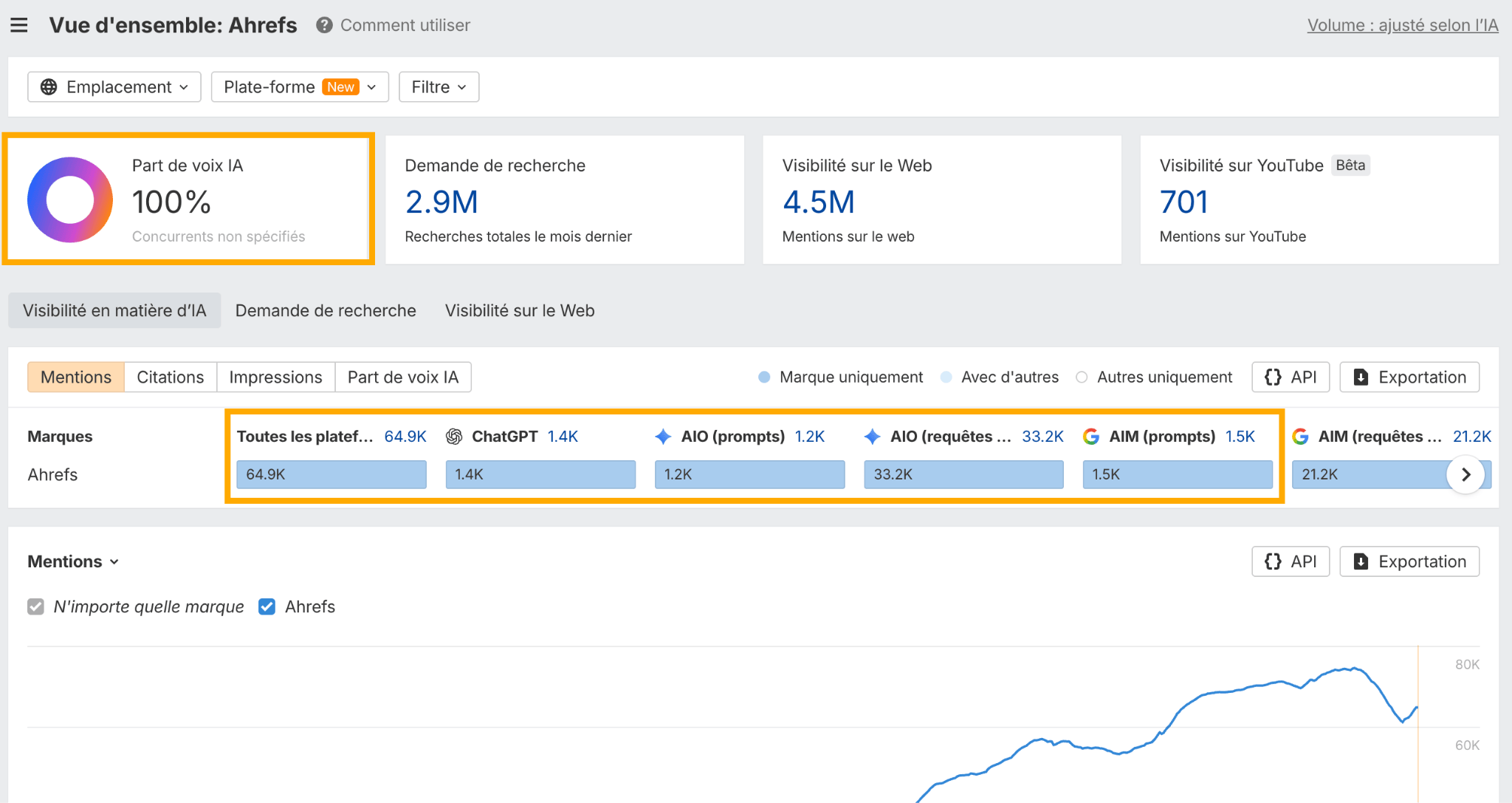Click the 701 YouTube mentions value
Viewport: 1512px width, 803px height.
1183,202
